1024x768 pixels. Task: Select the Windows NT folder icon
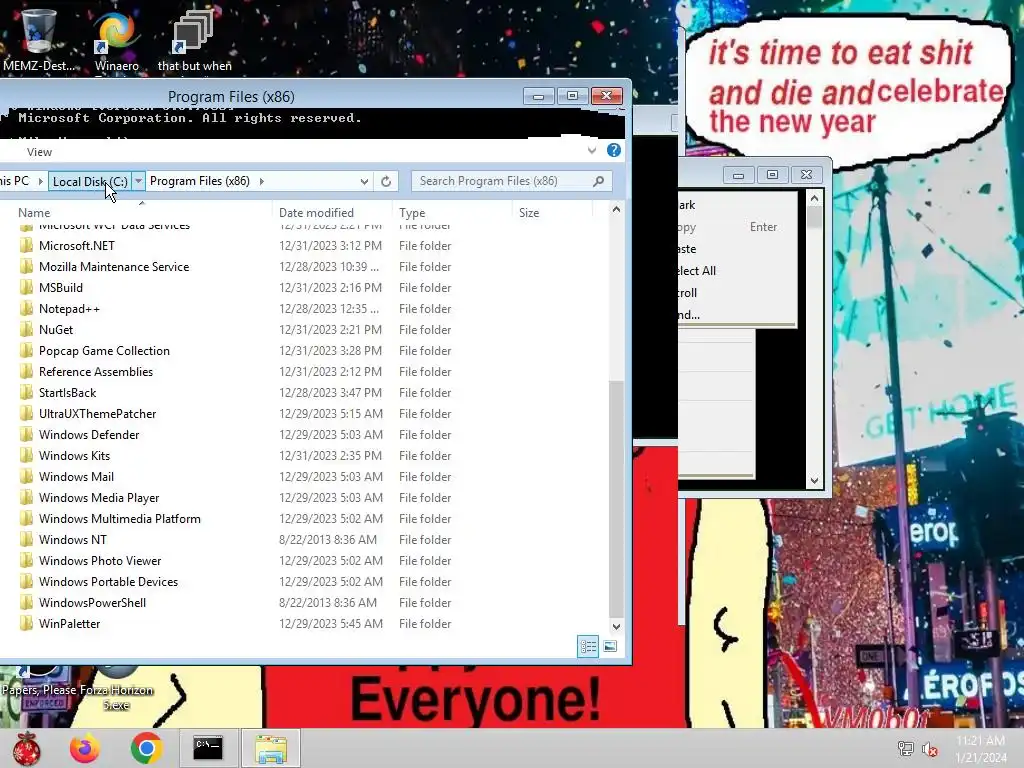tap(26, 539)
